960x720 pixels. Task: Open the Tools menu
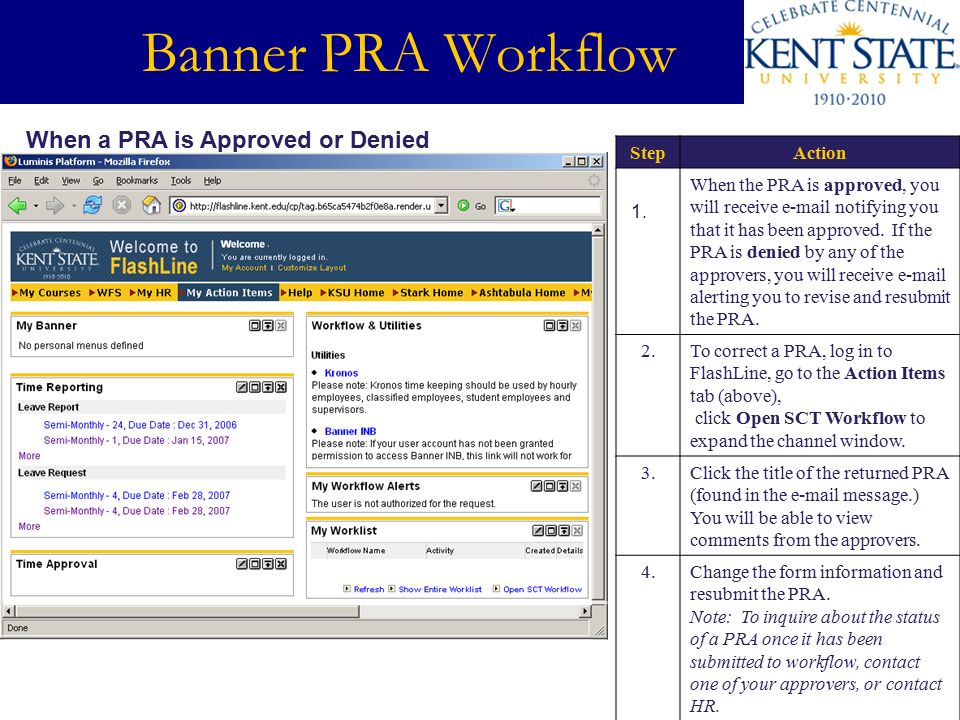point(181,181)
